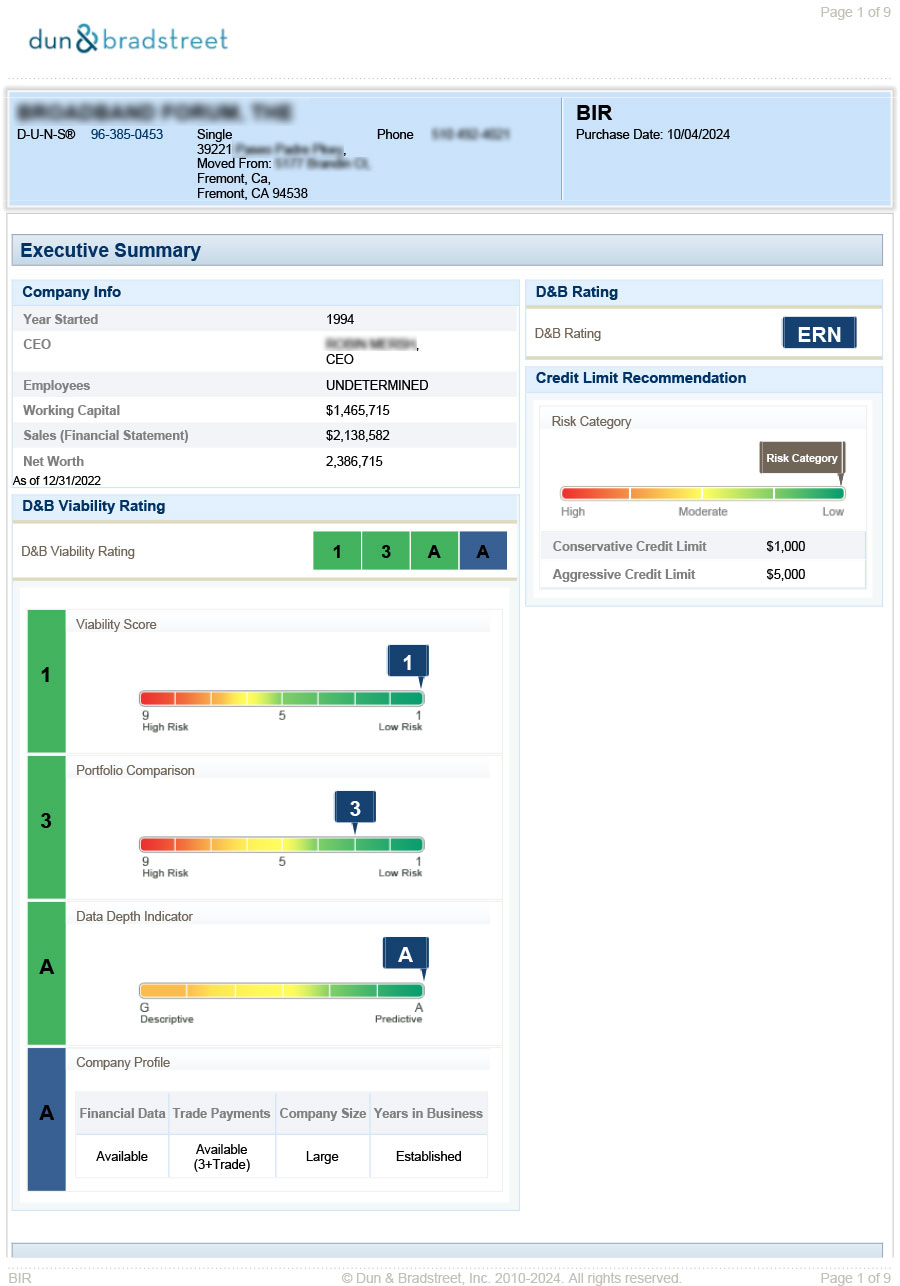Select the first green box labeled 1 in Viability Rating
The width and height of the screenshot is (900, 1286).
[x=337, y=551]
